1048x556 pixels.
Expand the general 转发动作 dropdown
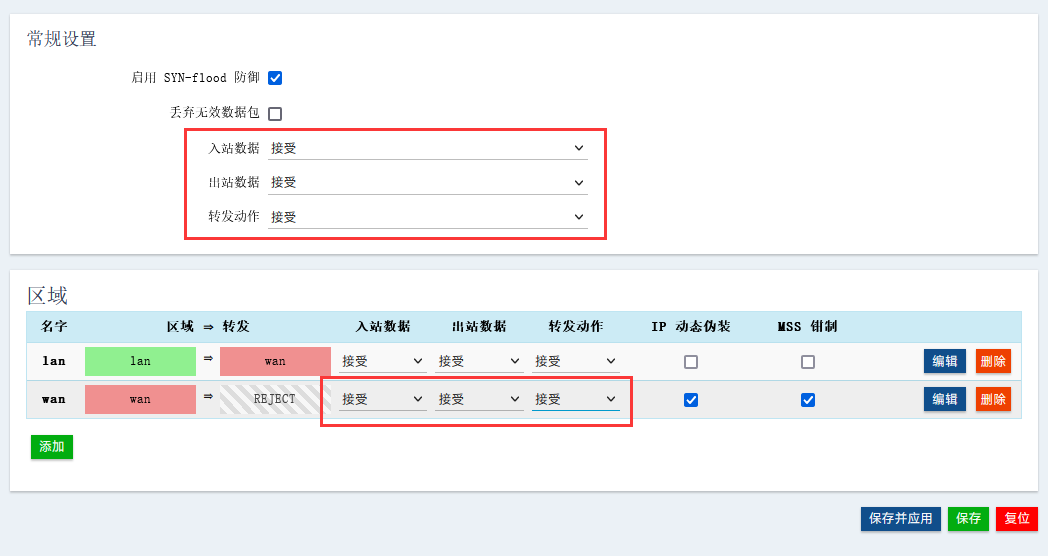[427, 216]
